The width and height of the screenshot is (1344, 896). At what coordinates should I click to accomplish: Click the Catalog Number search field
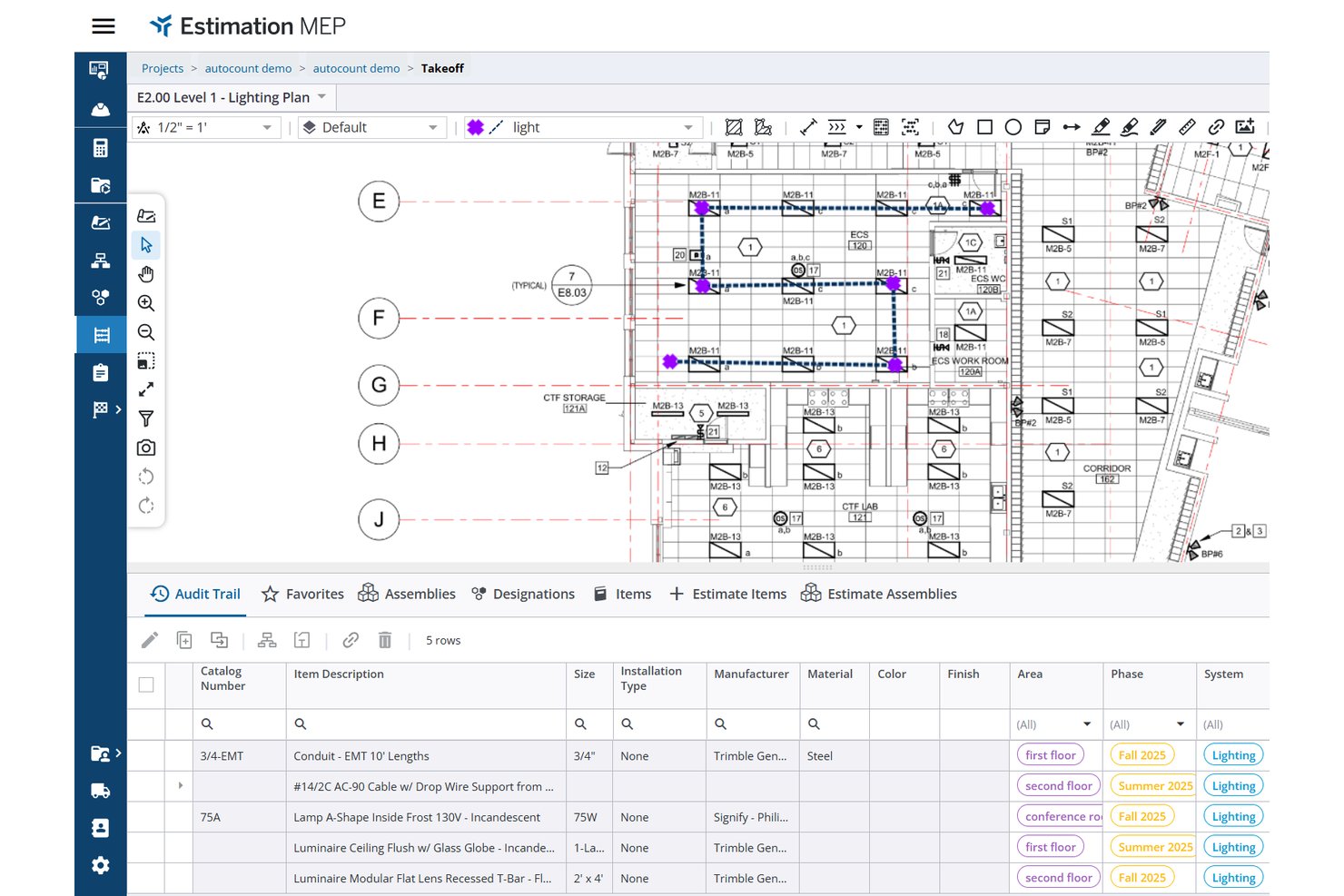click(x=240, y=724)
